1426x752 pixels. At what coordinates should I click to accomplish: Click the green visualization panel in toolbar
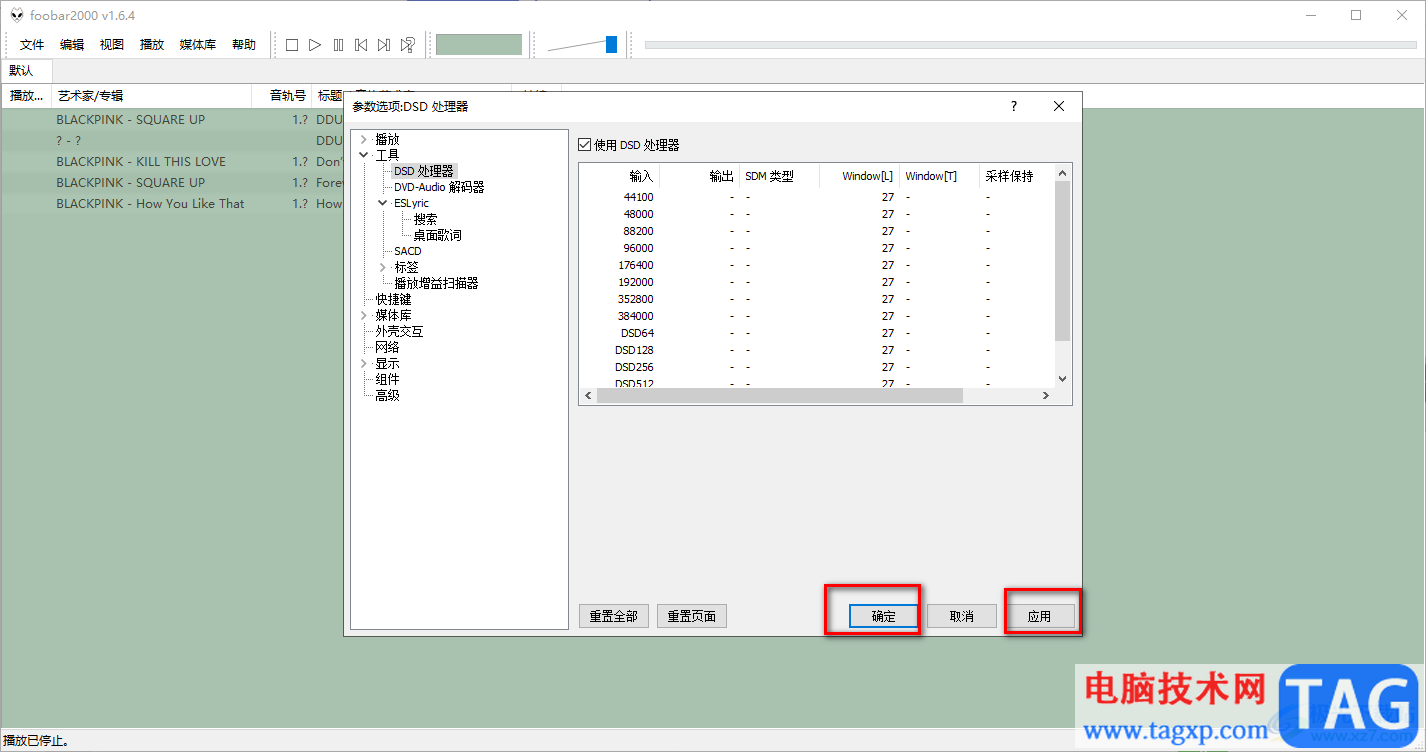(479, 45)
